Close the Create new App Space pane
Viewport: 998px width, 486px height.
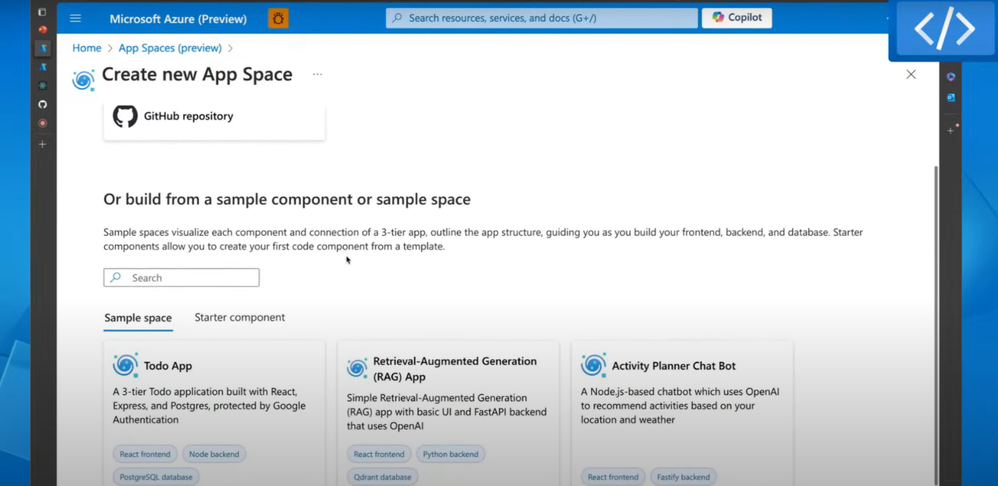(911, 75)
